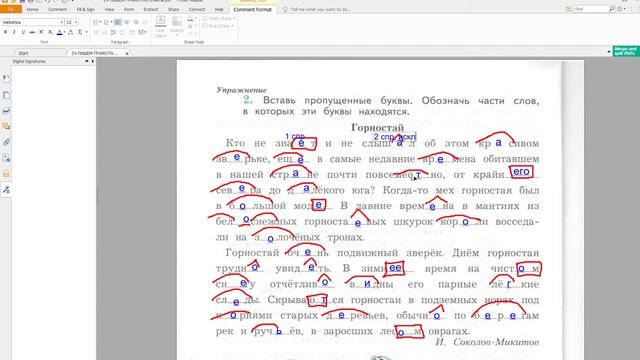
Task: Switch to the Start document tab
Action: tap(23, 53)
